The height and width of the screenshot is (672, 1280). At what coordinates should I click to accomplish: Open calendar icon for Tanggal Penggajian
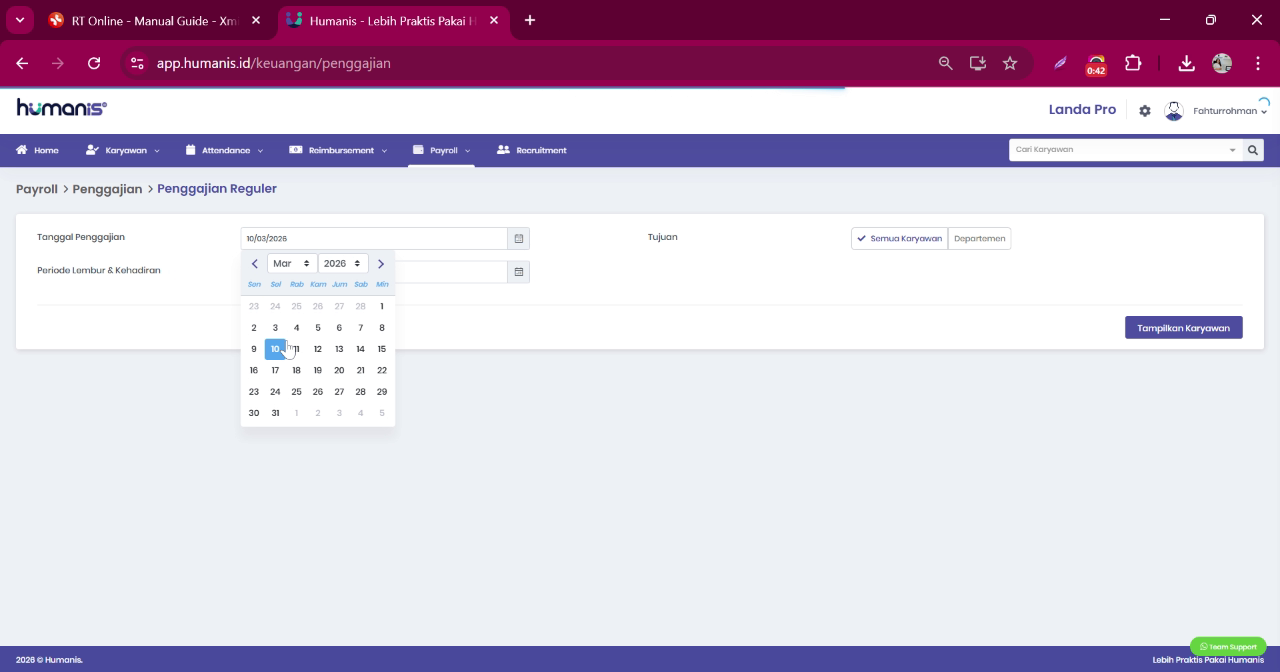point(518,239)
